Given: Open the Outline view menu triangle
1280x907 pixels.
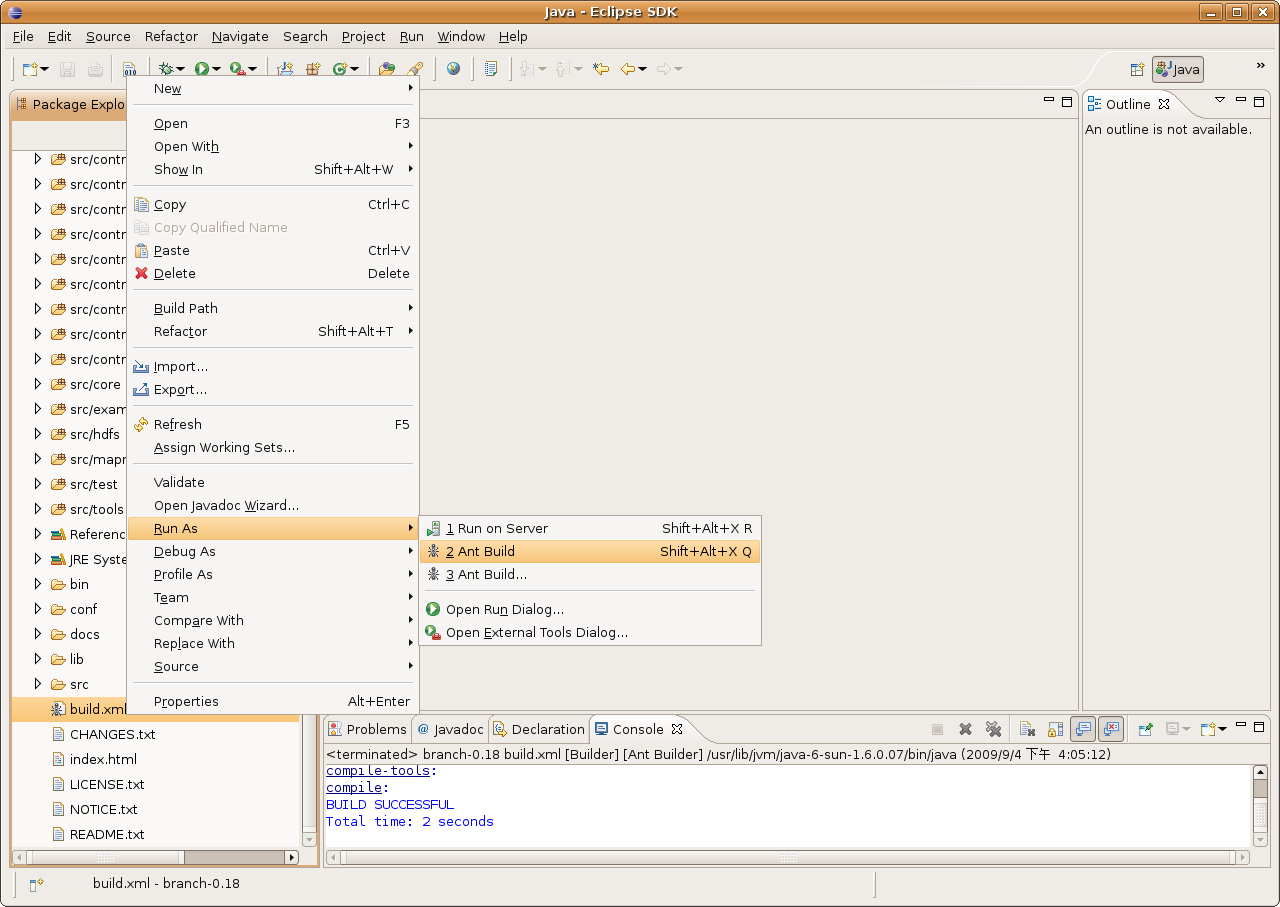Looking at the screenshot, I should coord(1219,100).
